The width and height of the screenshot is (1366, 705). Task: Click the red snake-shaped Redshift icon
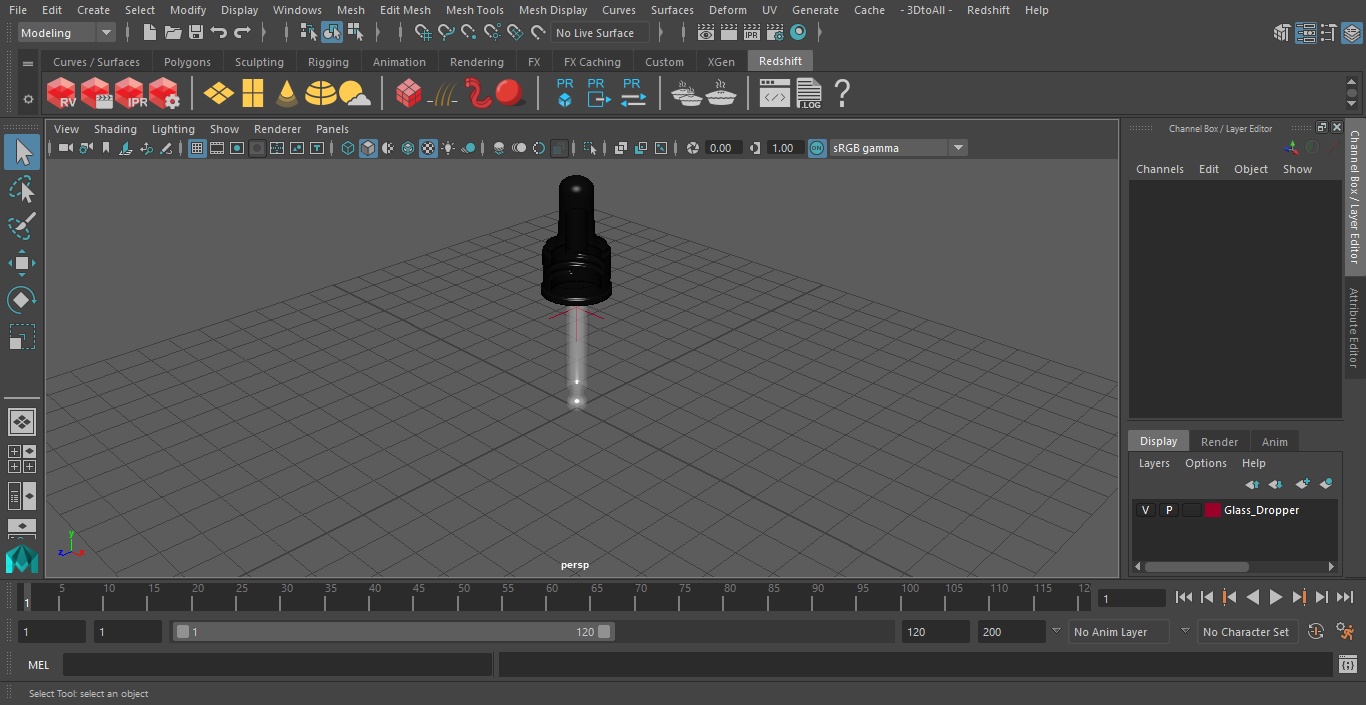pos(479,93)
